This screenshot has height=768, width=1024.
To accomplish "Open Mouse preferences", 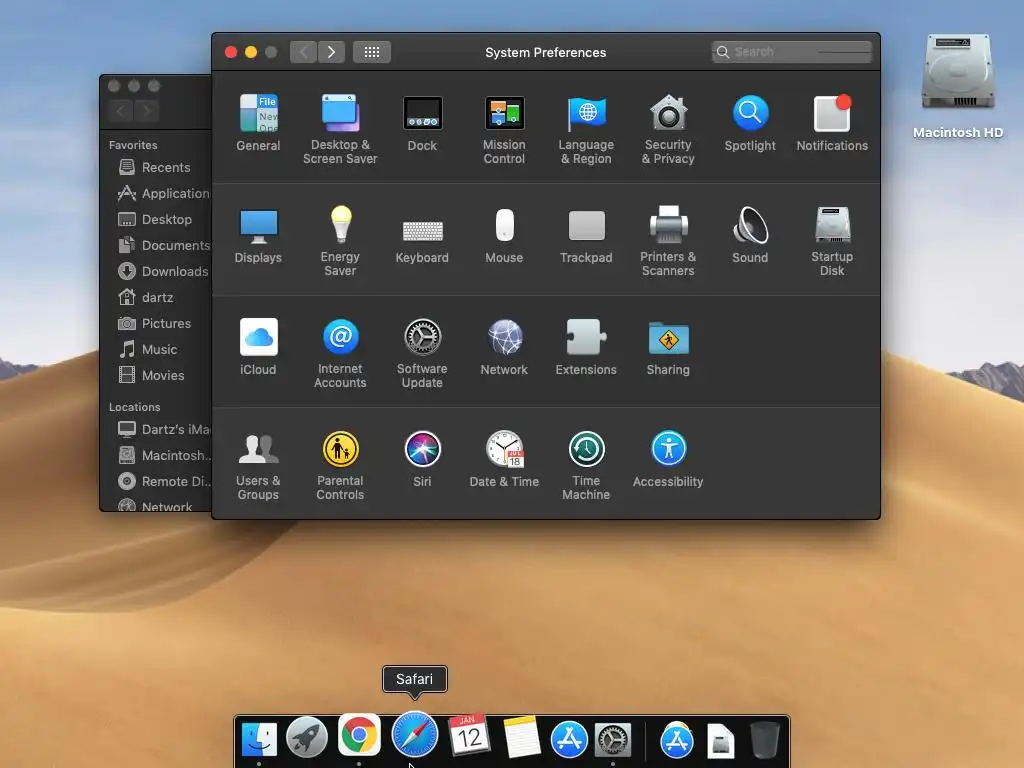I will (504, 234).
